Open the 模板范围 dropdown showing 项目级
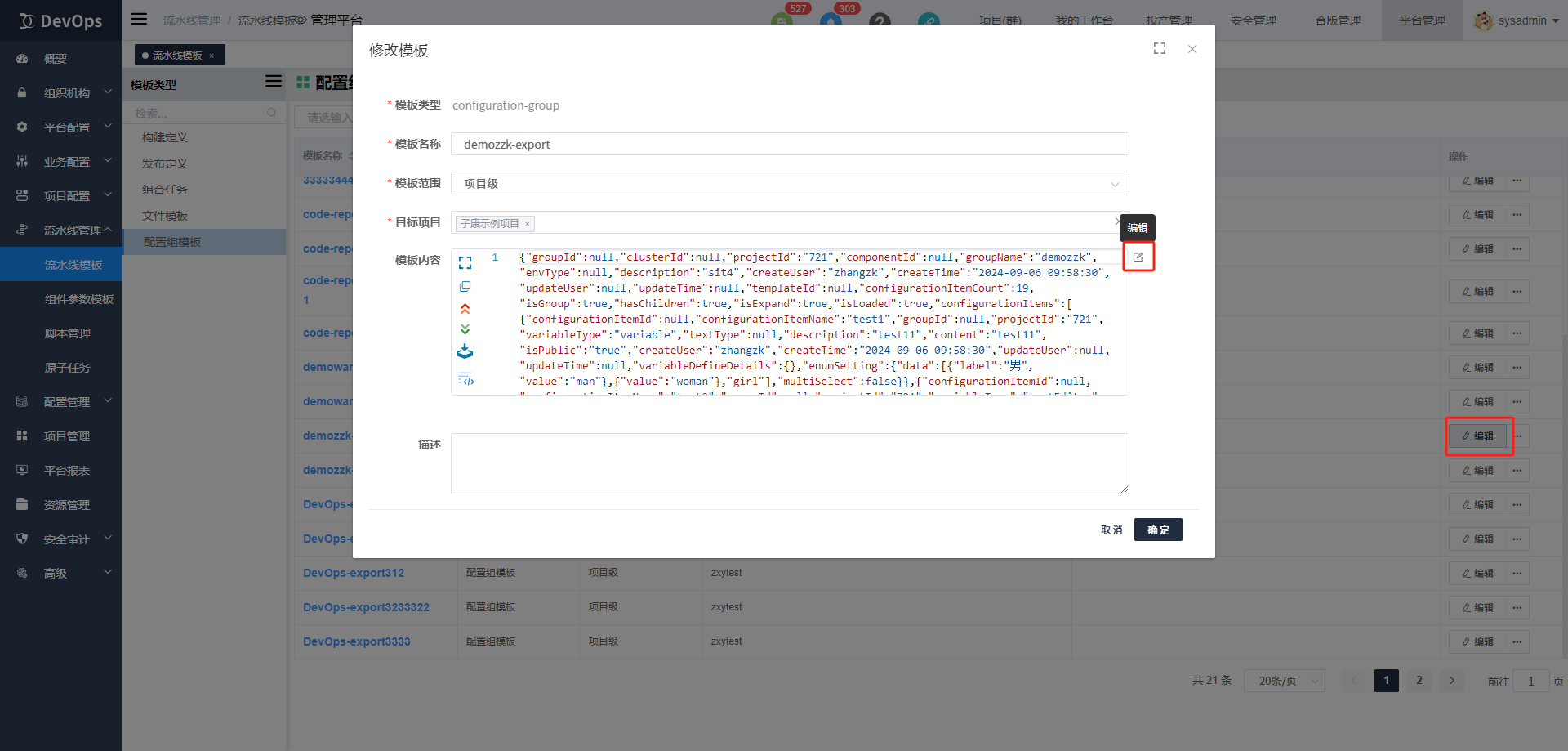This screenshot has height=751, width=1568. [x=790, y=183]
